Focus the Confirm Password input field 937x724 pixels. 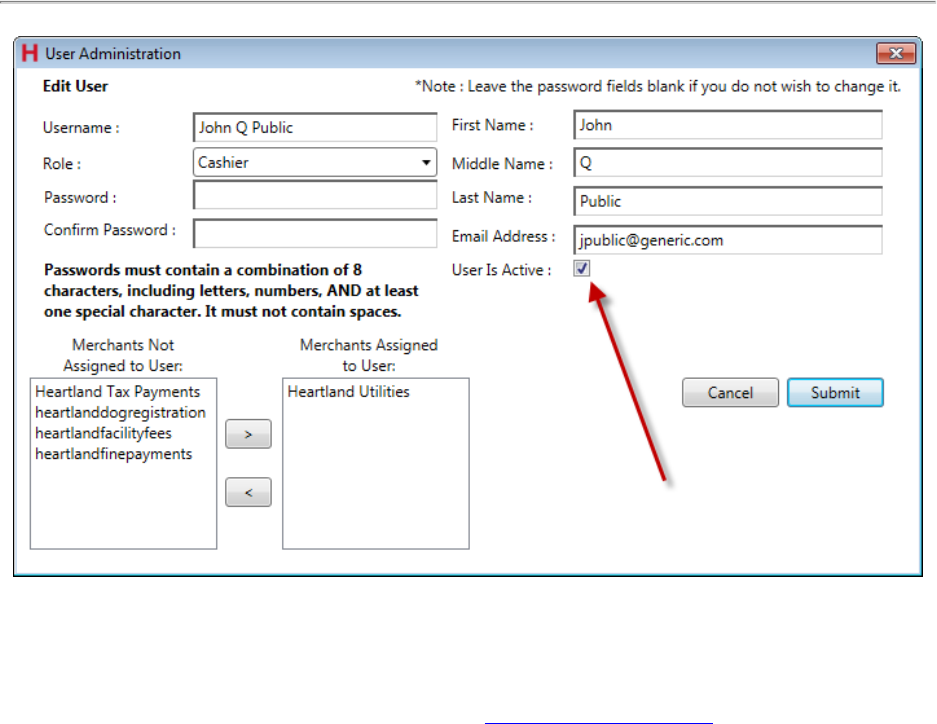pos(315,233)
